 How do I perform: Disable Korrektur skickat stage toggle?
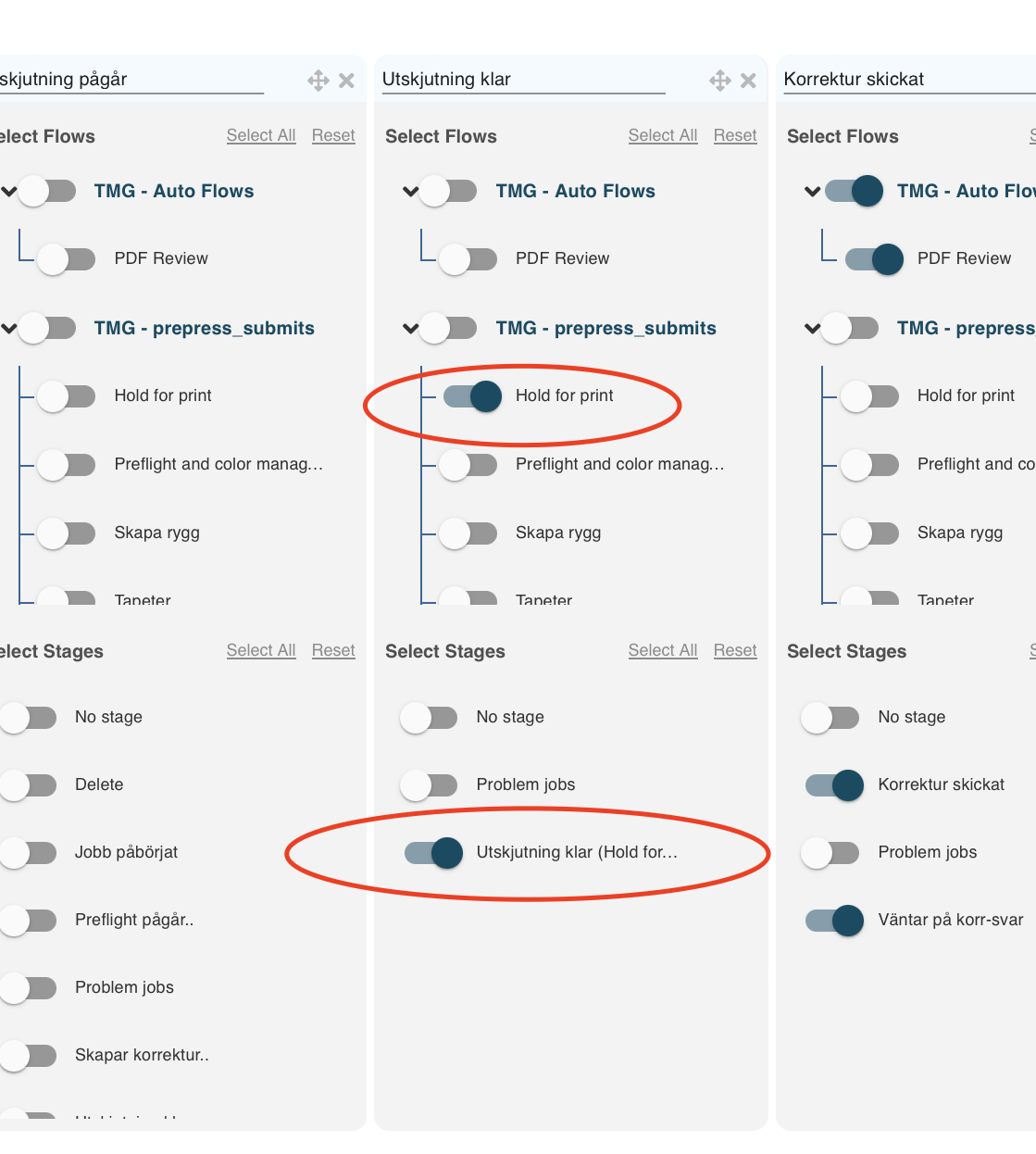(835, 785)
